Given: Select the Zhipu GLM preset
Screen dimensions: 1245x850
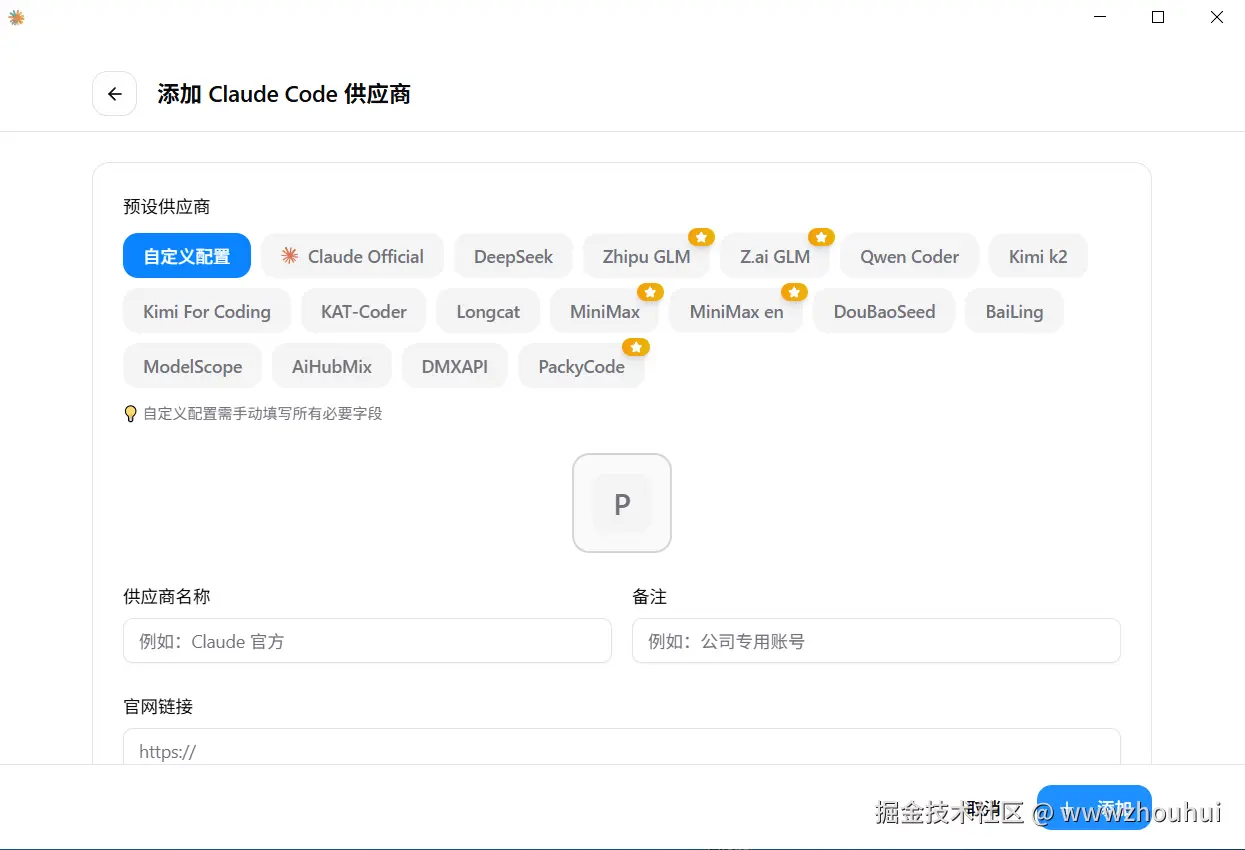Looking at the screenshot, I should click(x=646, y=256).
